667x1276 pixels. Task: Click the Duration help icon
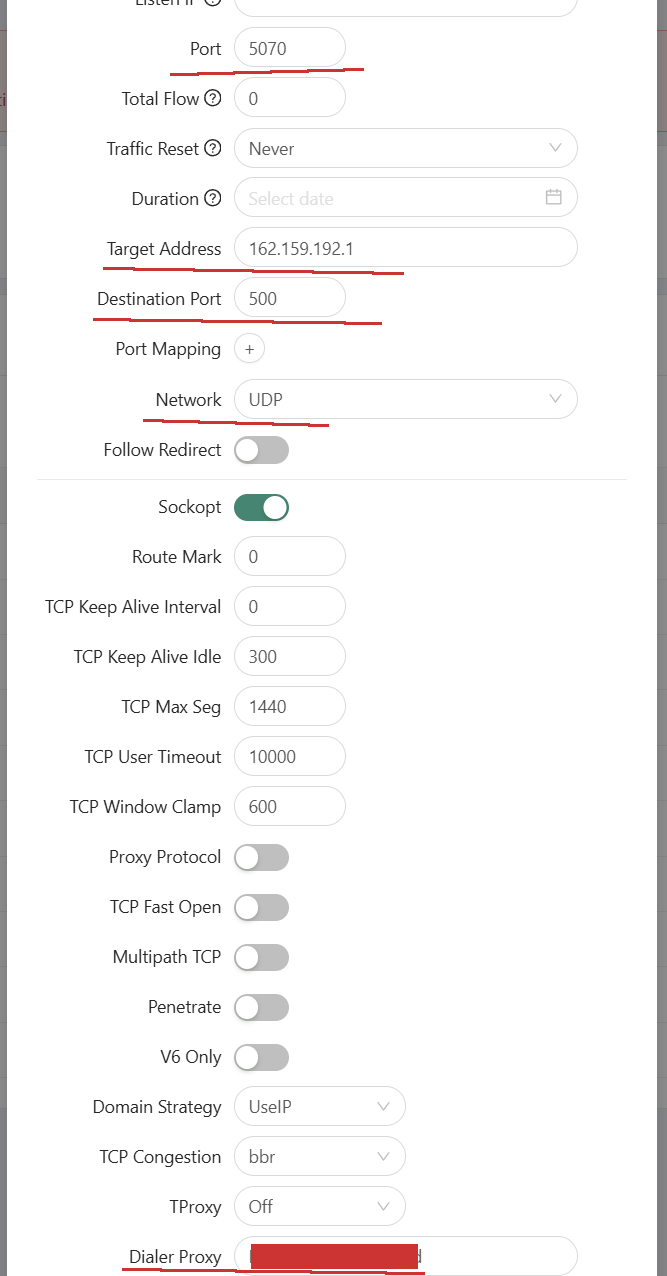pyautogui.click(x=213, y=199)
